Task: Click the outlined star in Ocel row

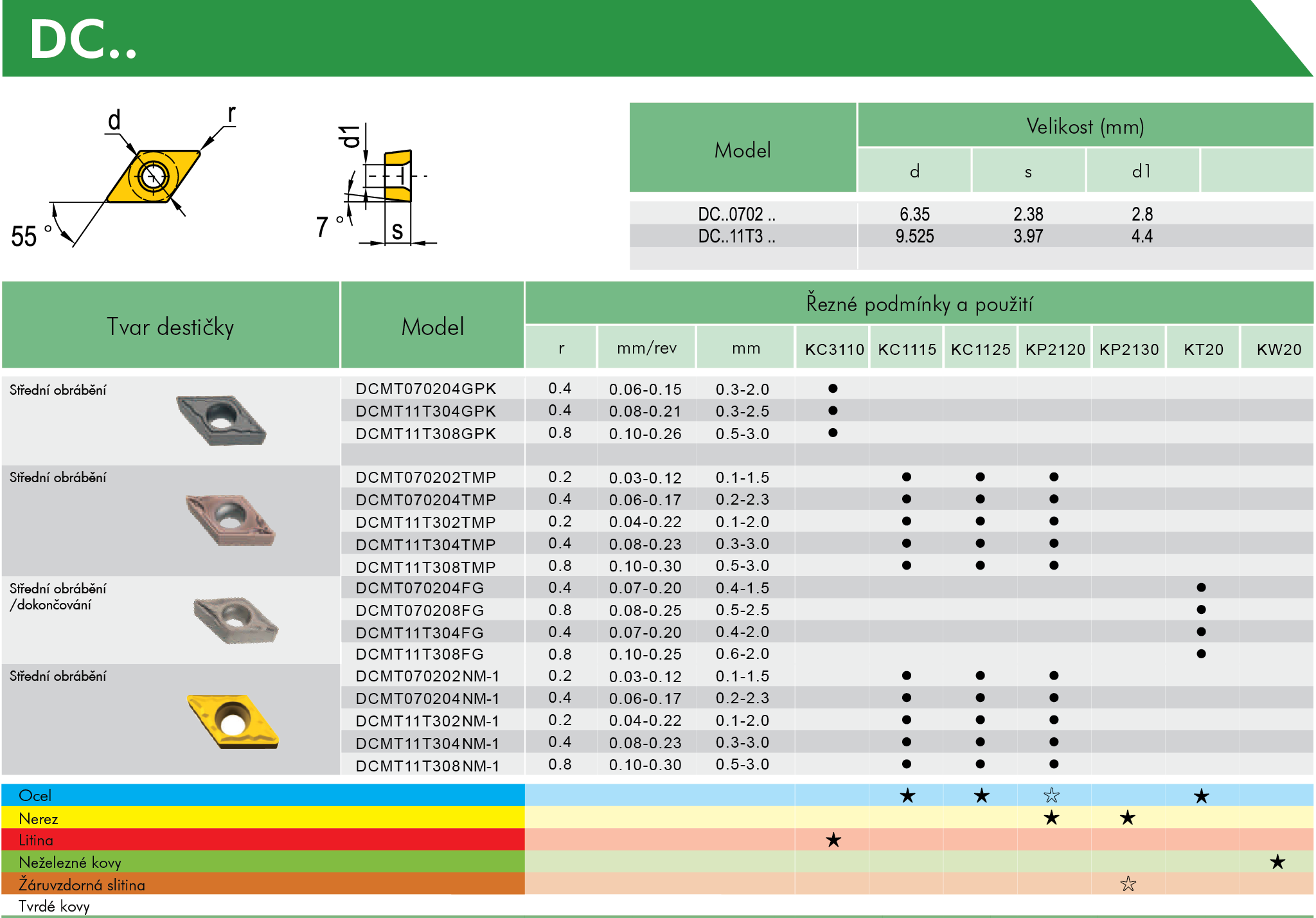Action: [1051, 796]
